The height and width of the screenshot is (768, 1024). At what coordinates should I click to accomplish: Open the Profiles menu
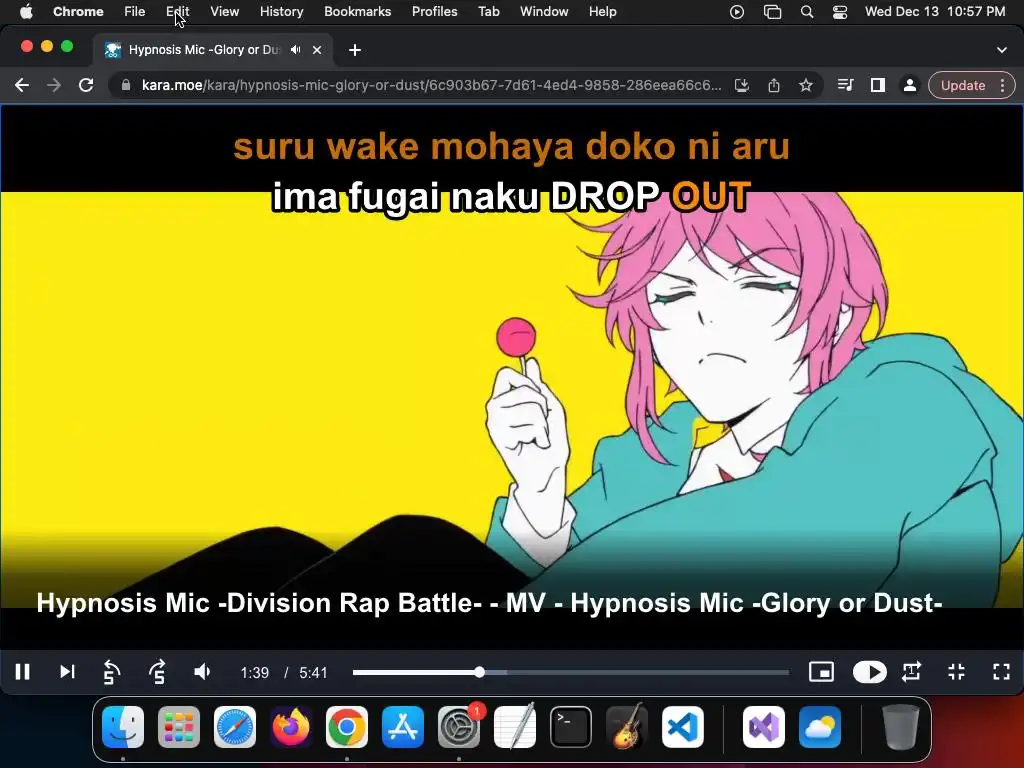click(434, 12)
